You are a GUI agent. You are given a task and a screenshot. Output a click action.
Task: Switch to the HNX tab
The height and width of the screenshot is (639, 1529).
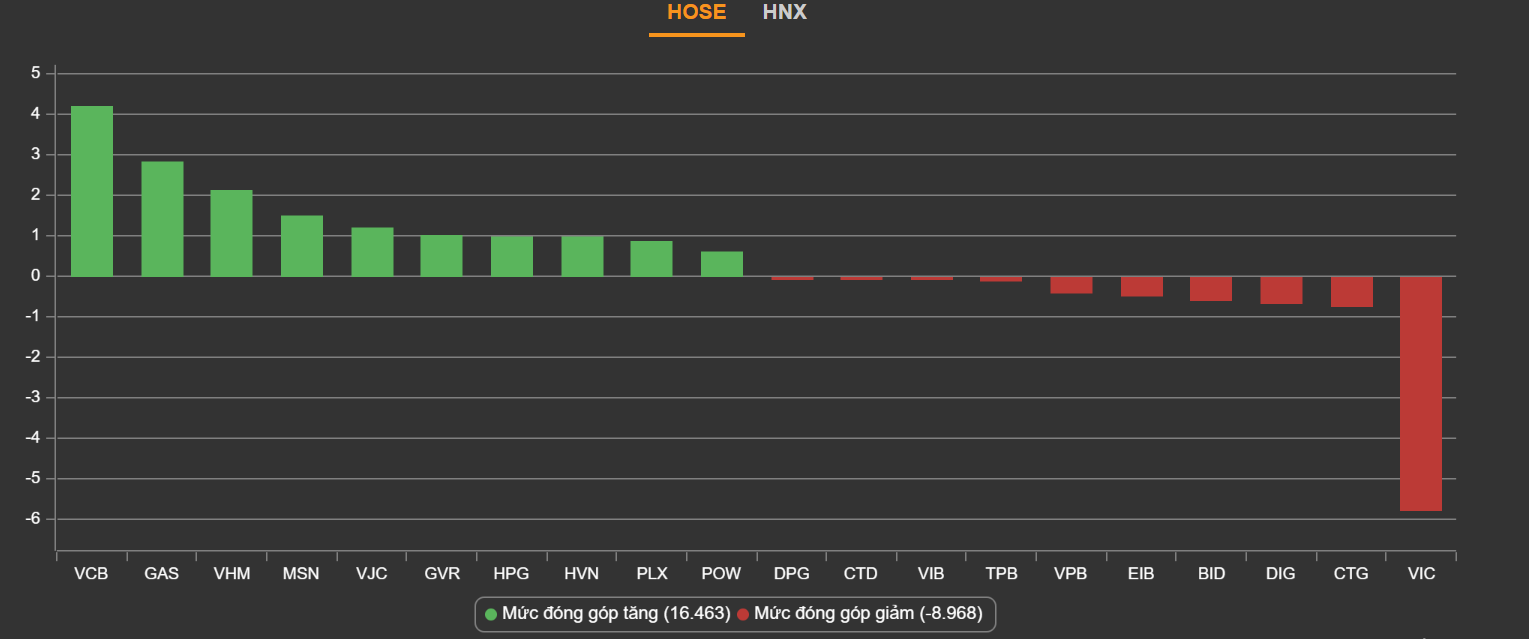pos(784,13)
